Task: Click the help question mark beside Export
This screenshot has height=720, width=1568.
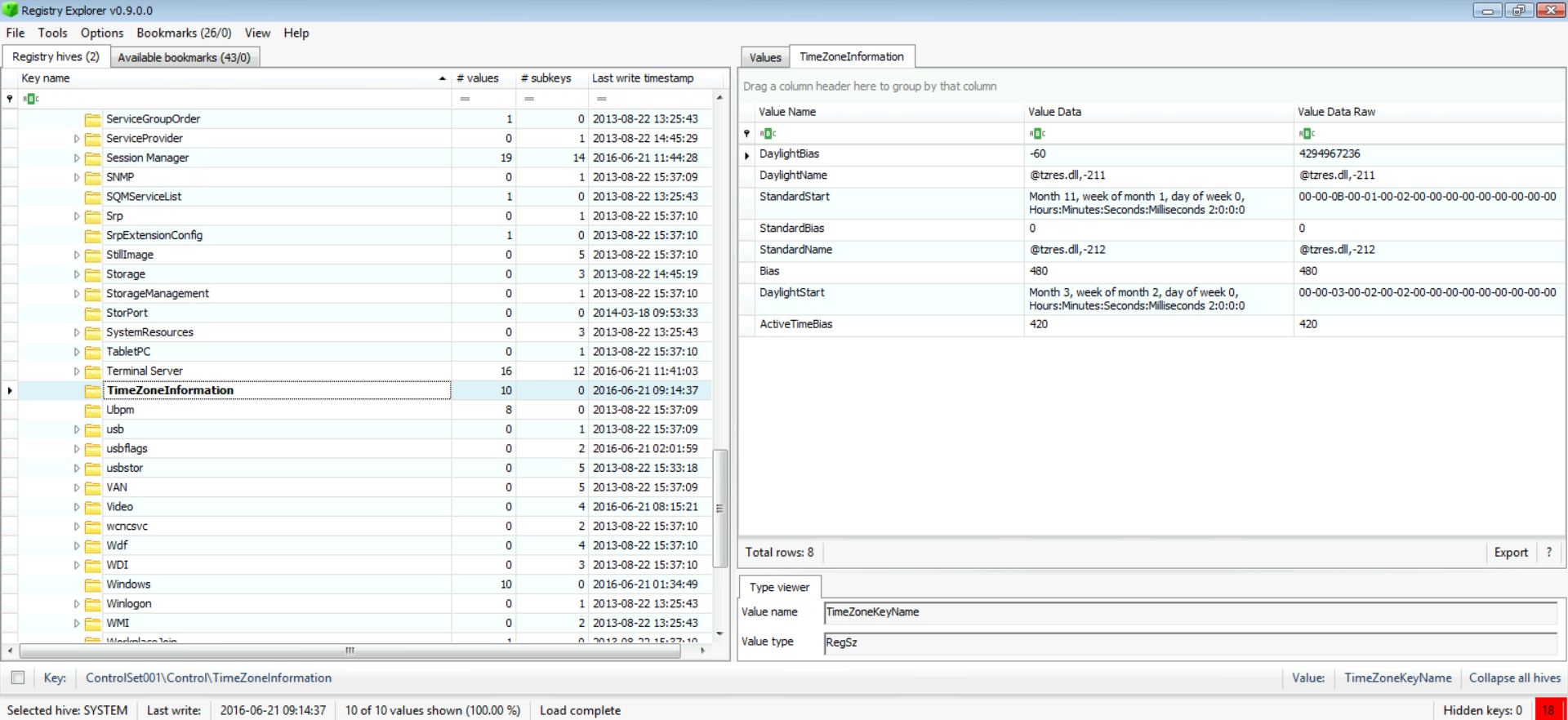Action: tap(1548, 553)
